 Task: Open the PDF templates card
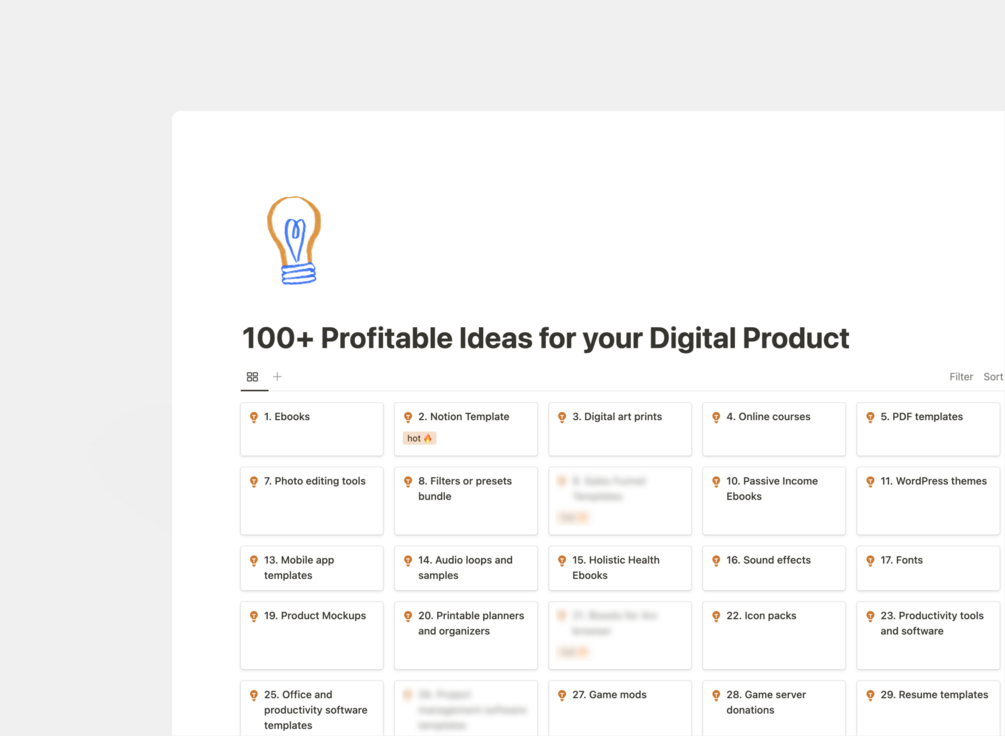(x=928, y=428)
